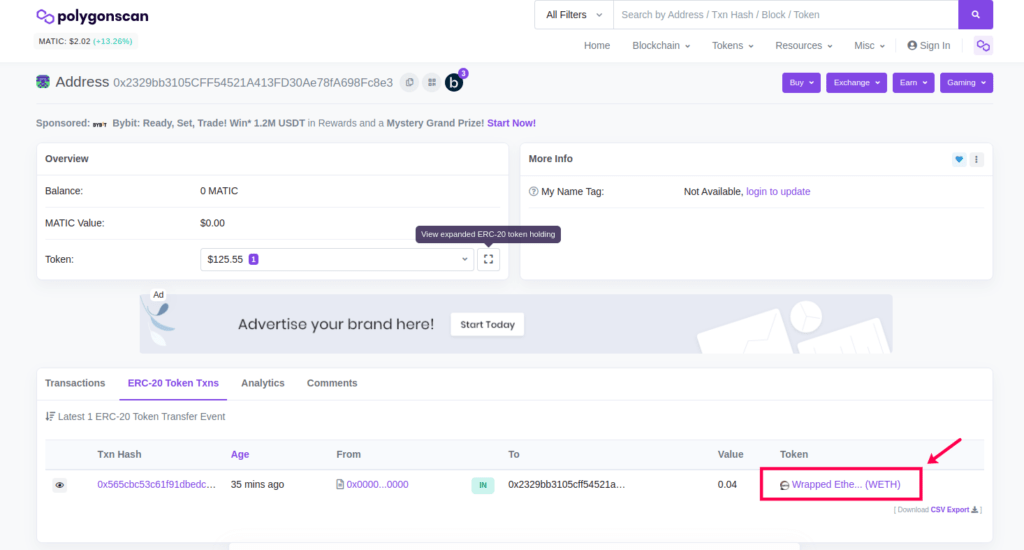The image size is (1024, 550).
Task: Show the address QR code icon
Action: click(432, 82)
